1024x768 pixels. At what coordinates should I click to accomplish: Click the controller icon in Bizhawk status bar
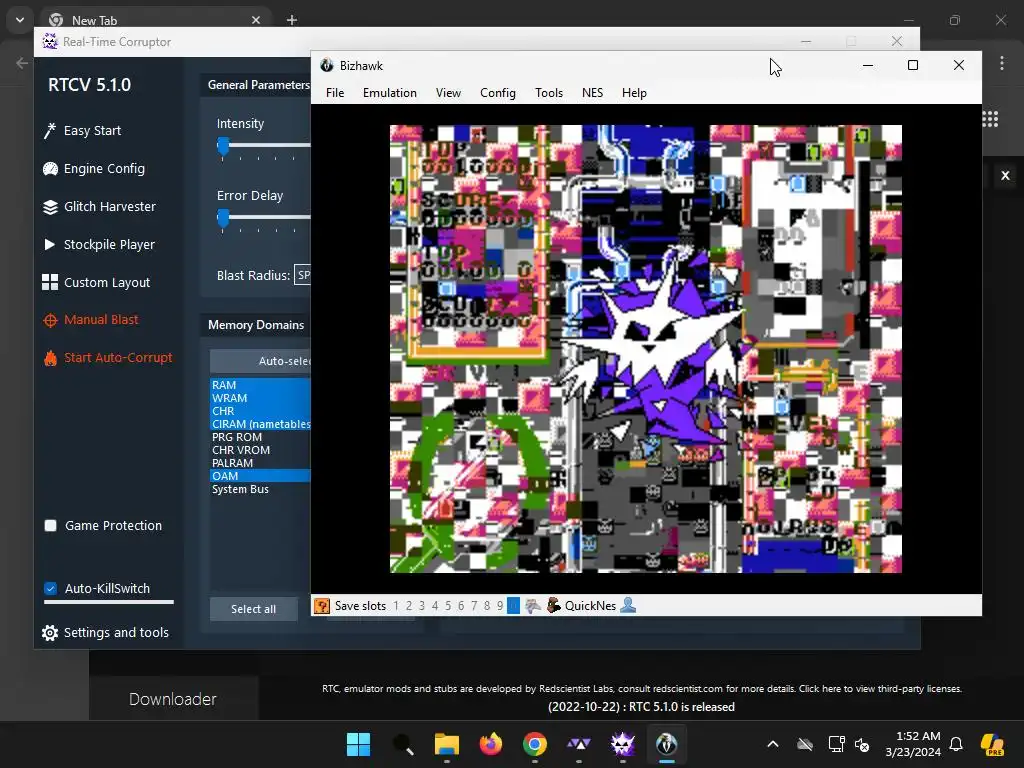pos(533,606)
